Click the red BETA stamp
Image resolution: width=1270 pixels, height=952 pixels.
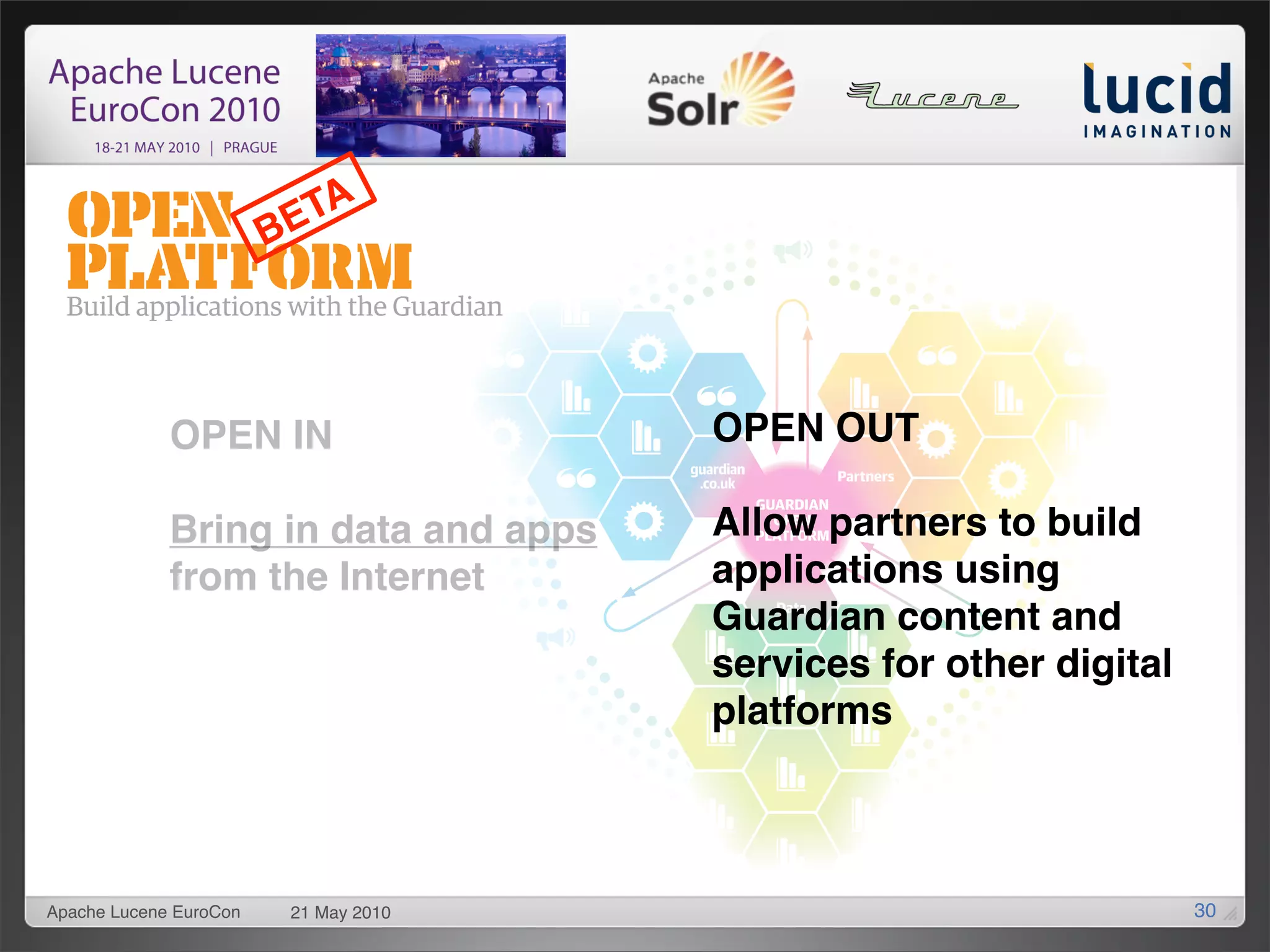(x=304, y=208)
